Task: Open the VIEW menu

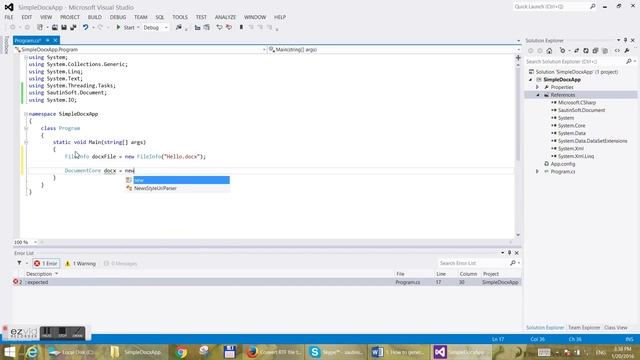Action: [x=46, y=17]
